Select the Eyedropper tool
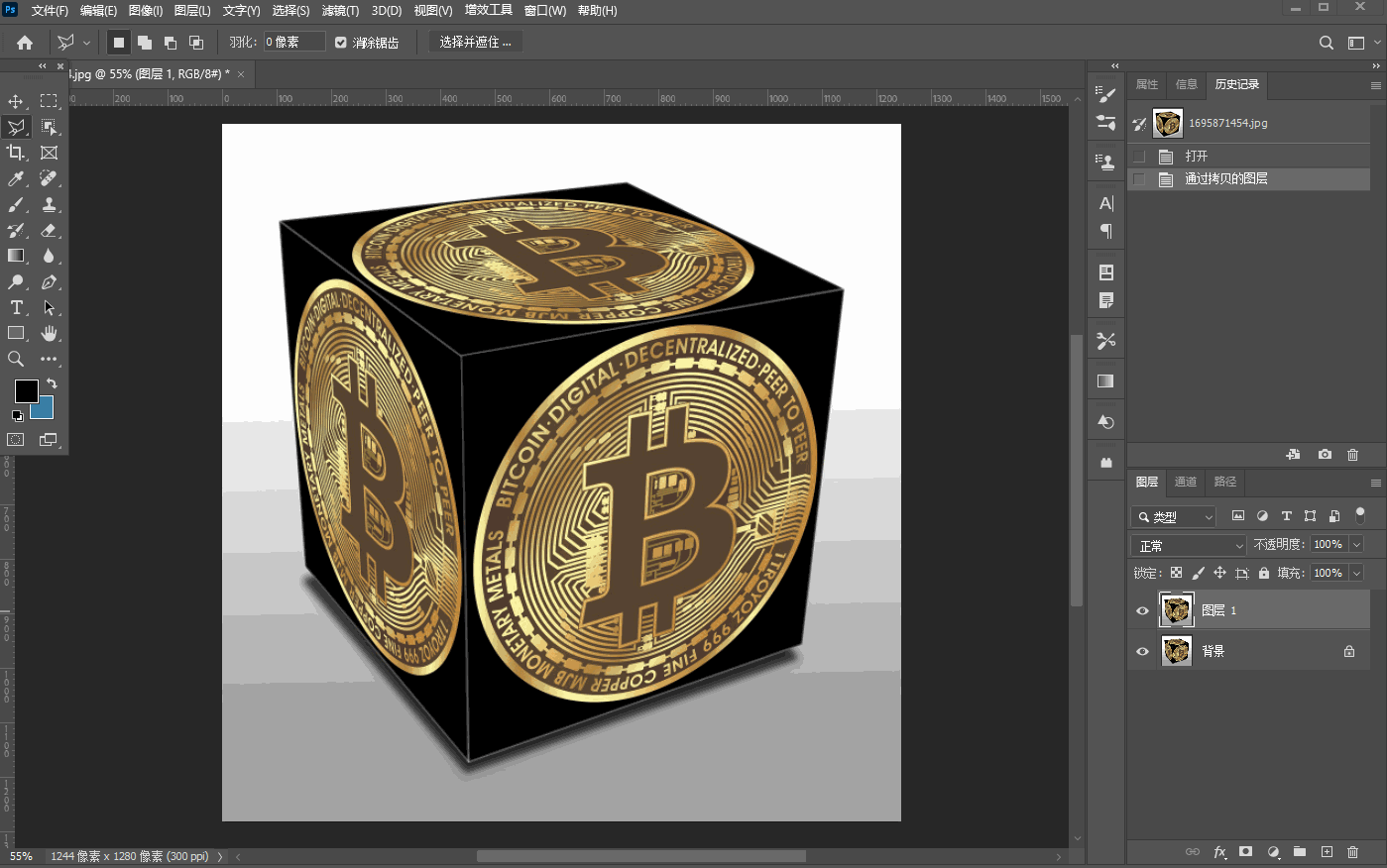 [16, 178]
